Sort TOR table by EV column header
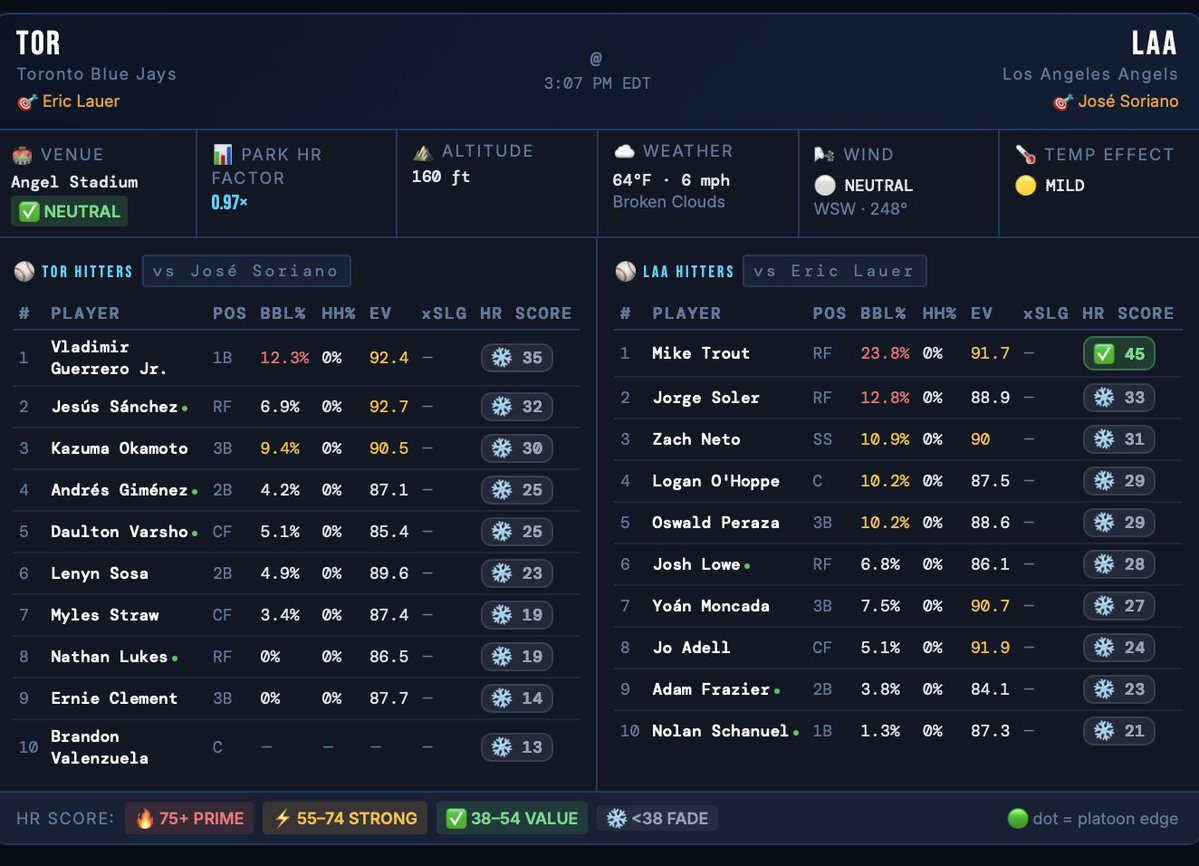Screen dimensions: 1199x866 pos(380,313)
